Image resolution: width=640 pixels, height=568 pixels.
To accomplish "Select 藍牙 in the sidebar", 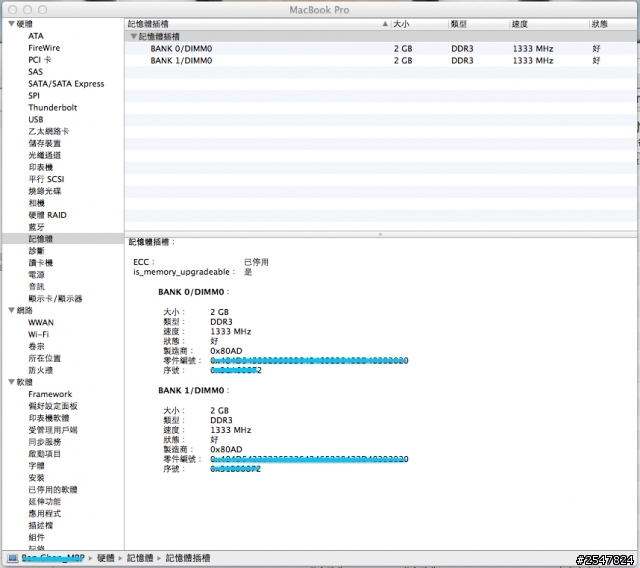I will 36,227.
